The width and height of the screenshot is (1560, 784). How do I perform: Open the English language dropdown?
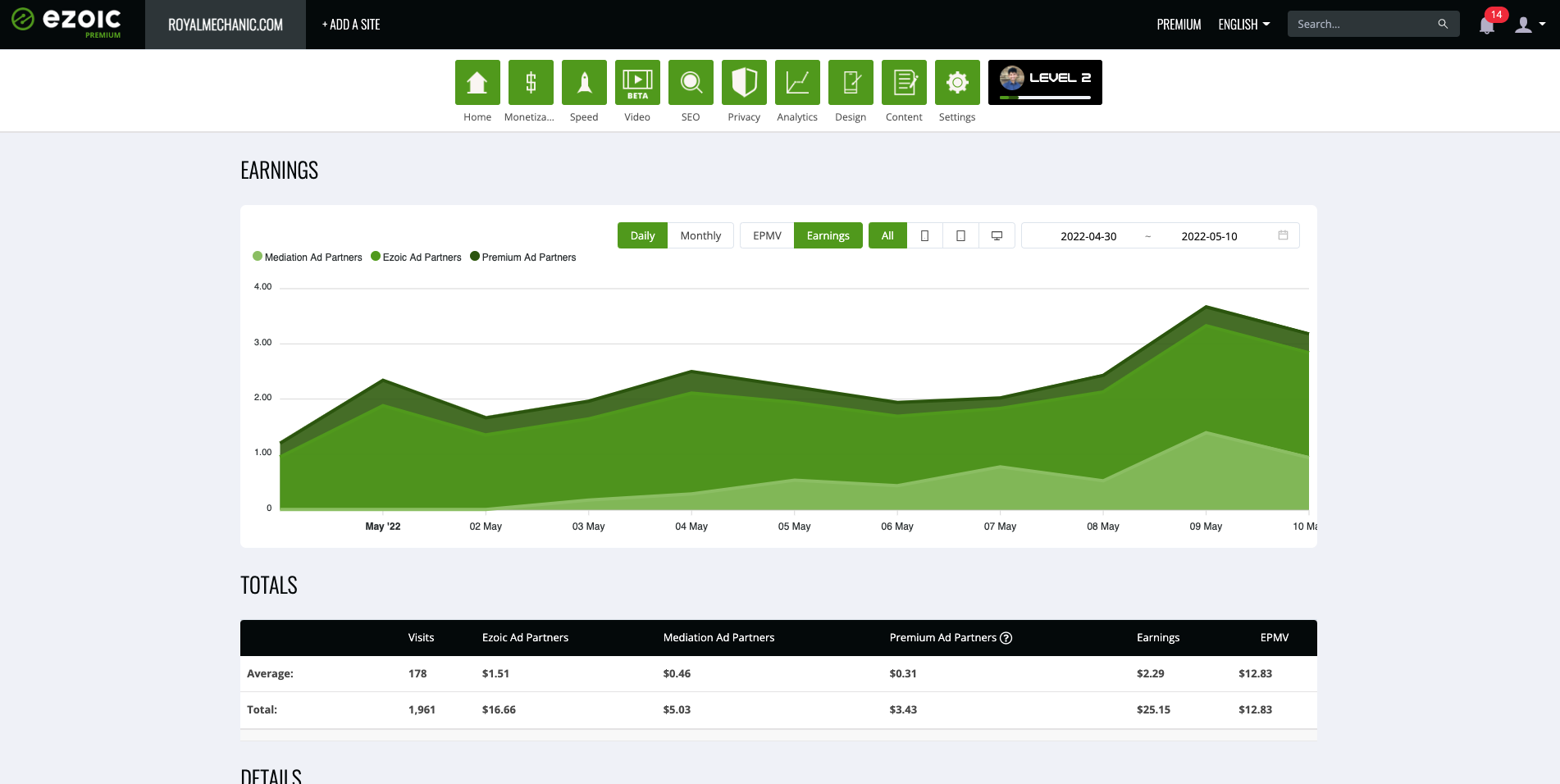[x=1243, y=25]
